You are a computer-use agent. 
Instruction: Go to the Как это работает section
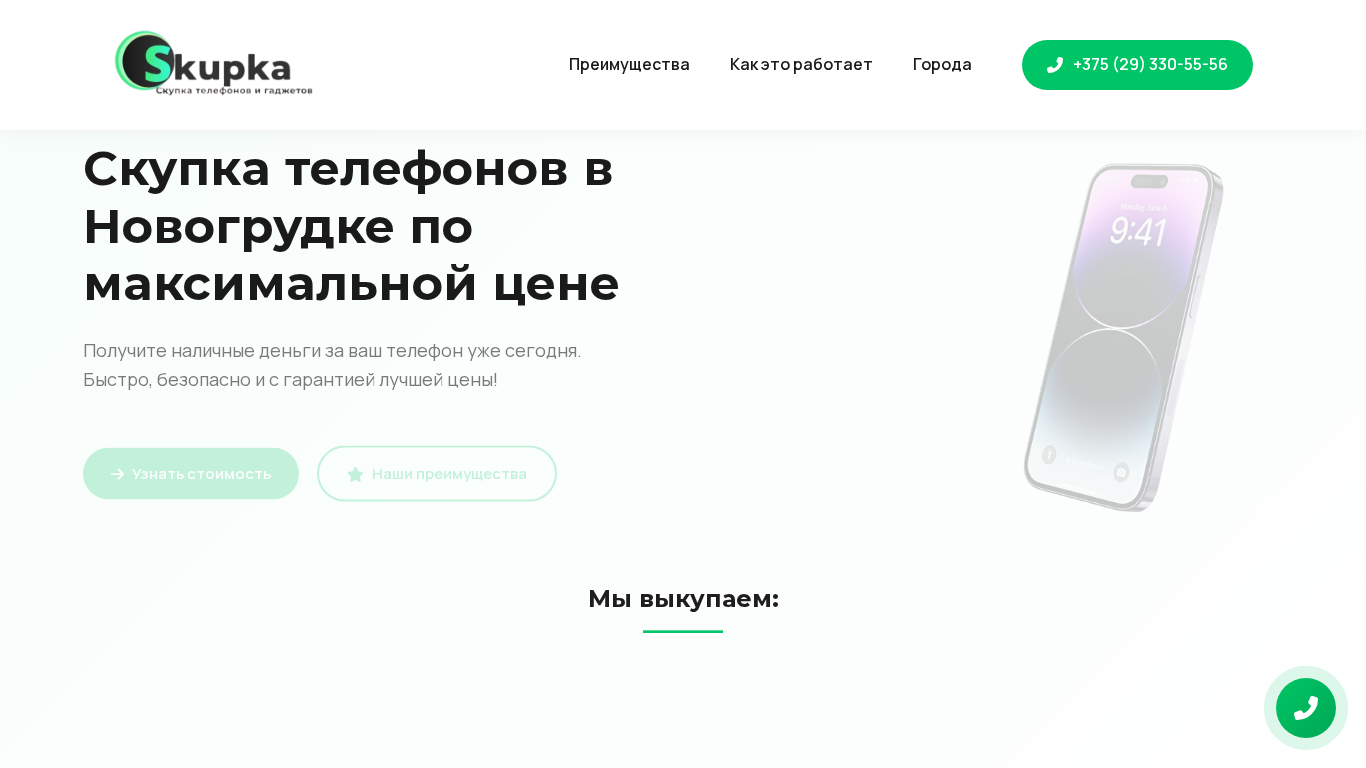coord(801,65)
